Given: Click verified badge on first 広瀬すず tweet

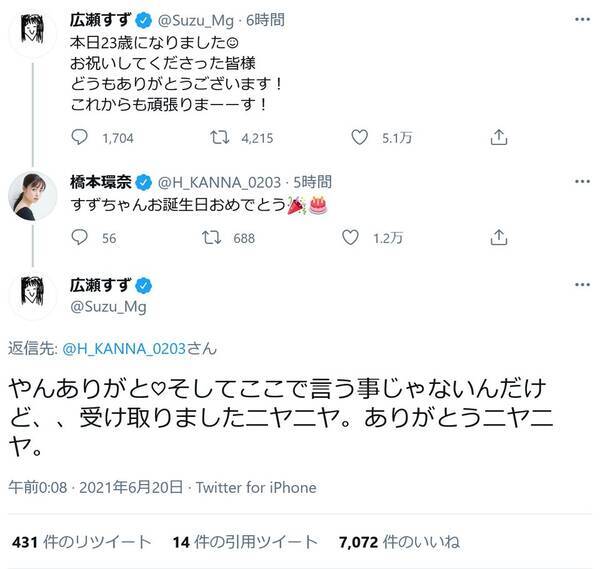Looking at the screenshot, I should tap(143, 17).
